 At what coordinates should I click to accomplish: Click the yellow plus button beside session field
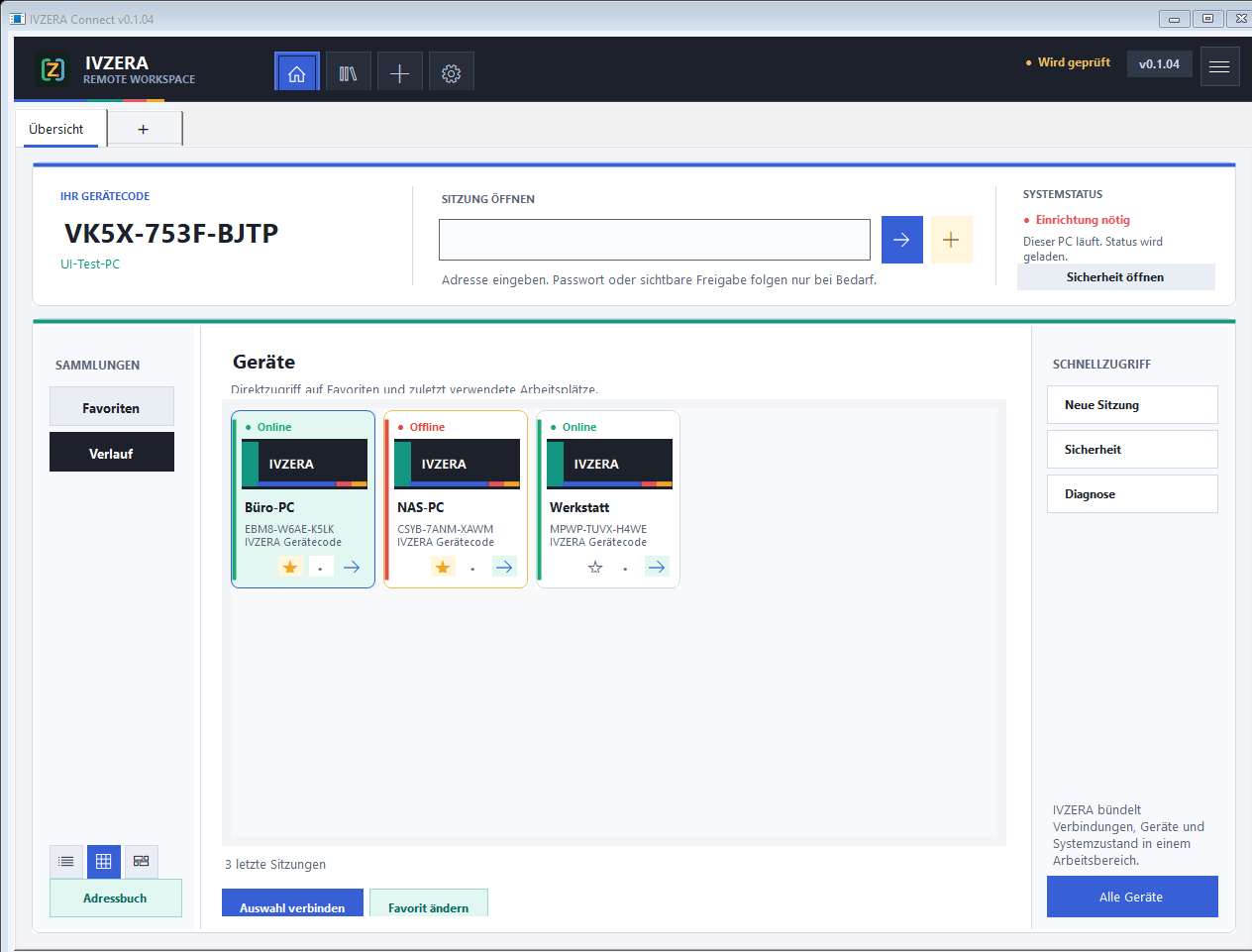[x=951, y=240]
